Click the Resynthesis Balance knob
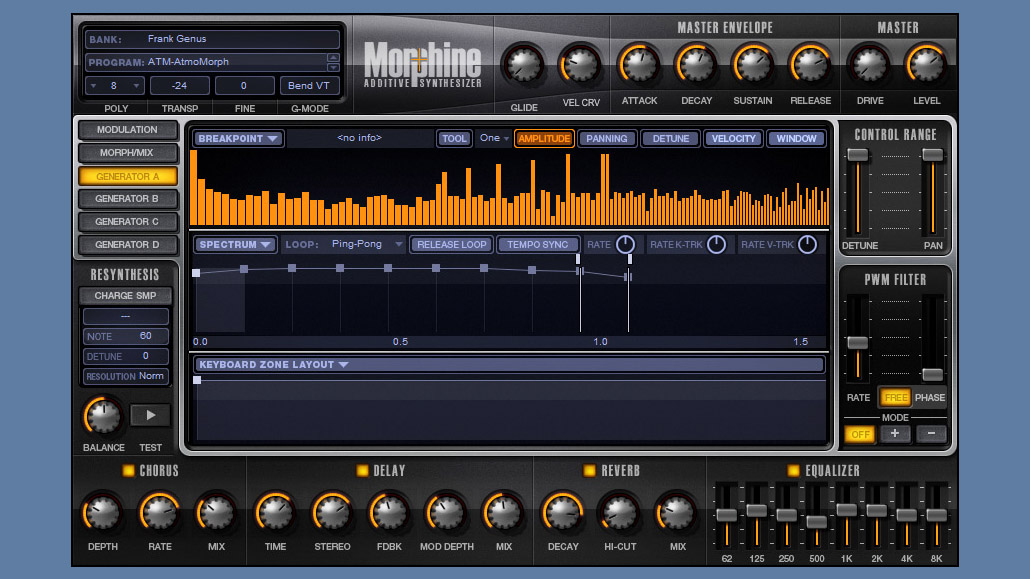 click(x=103, y=415)
